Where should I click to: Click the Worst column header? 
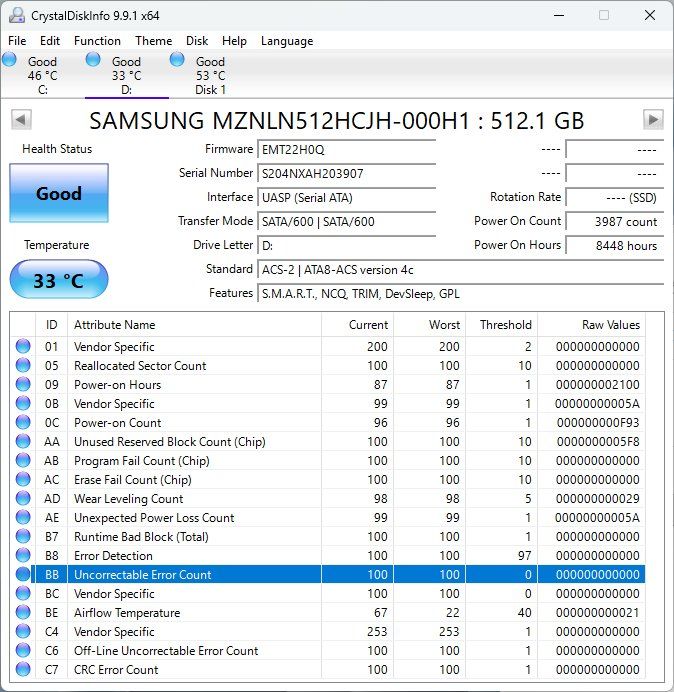430,325
